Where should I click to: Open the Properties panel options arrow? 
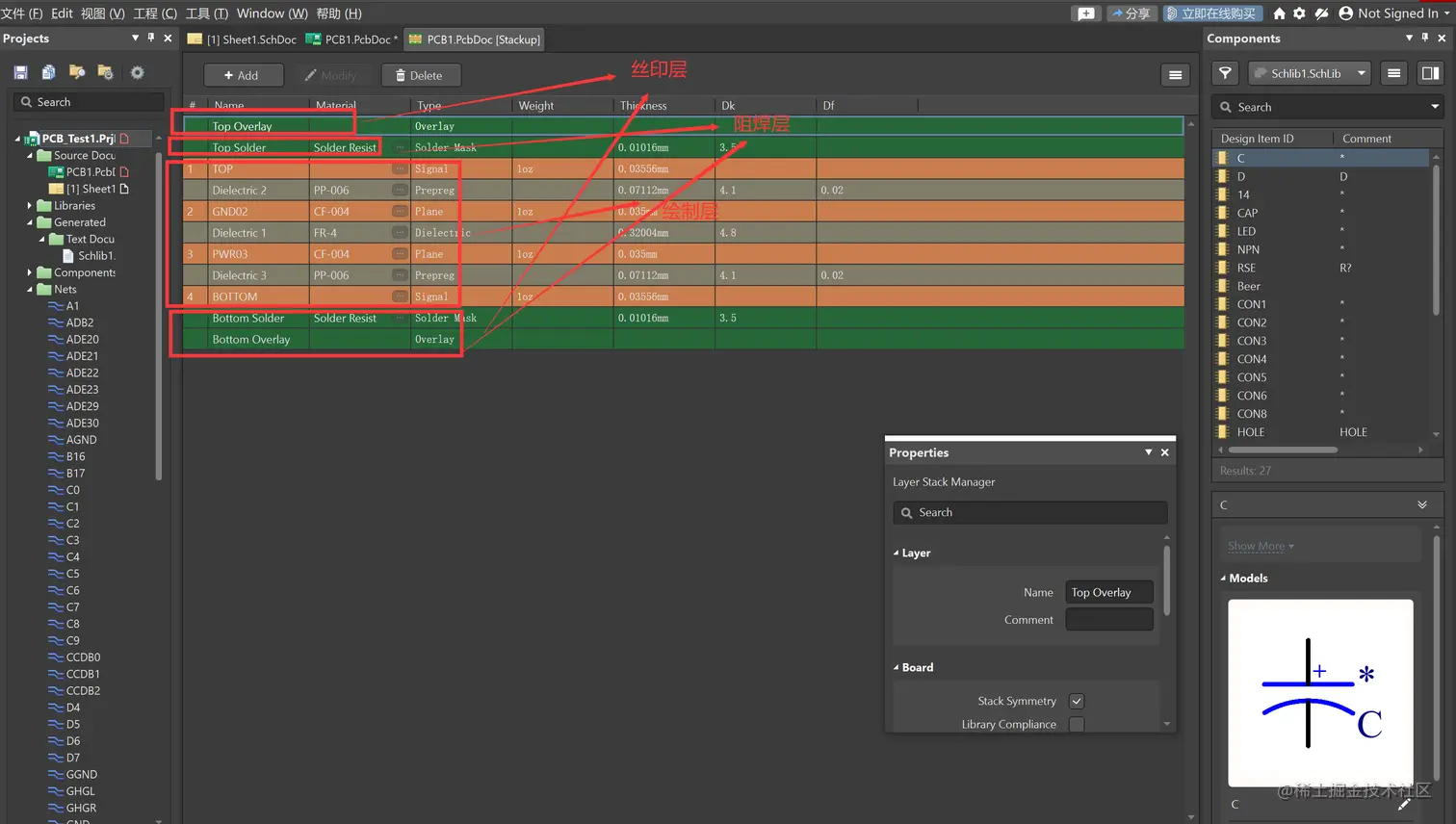[x=1149, y=452]
